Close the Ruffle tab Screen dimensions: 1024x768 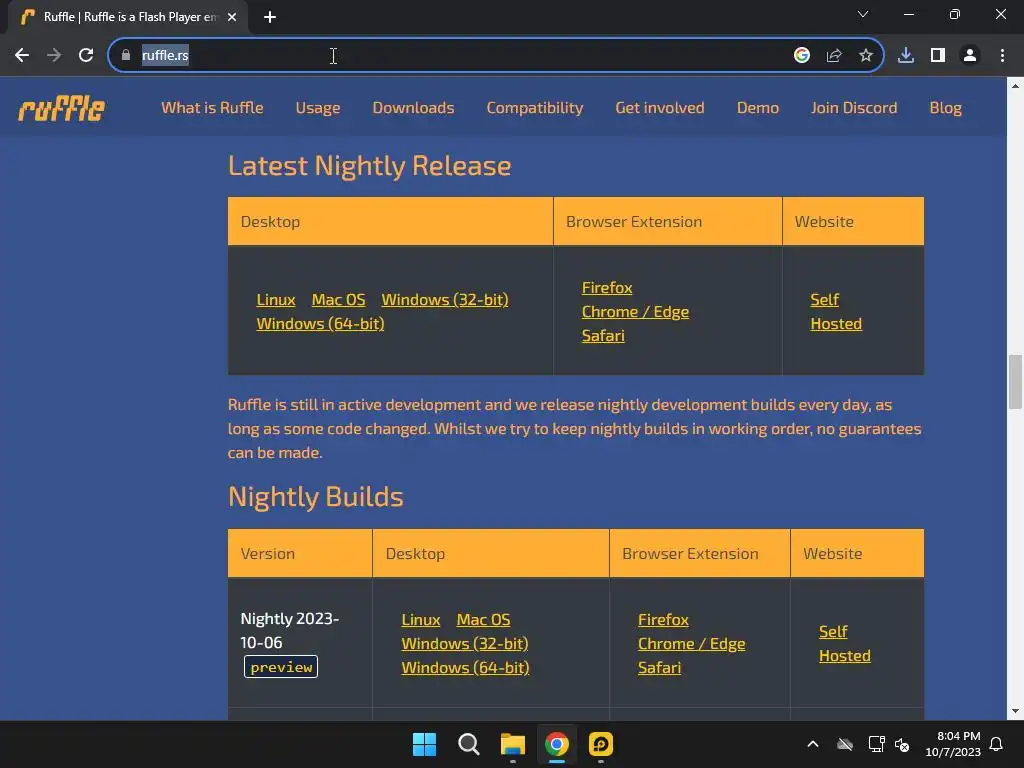pyautogui.click(x=232, y=17)
